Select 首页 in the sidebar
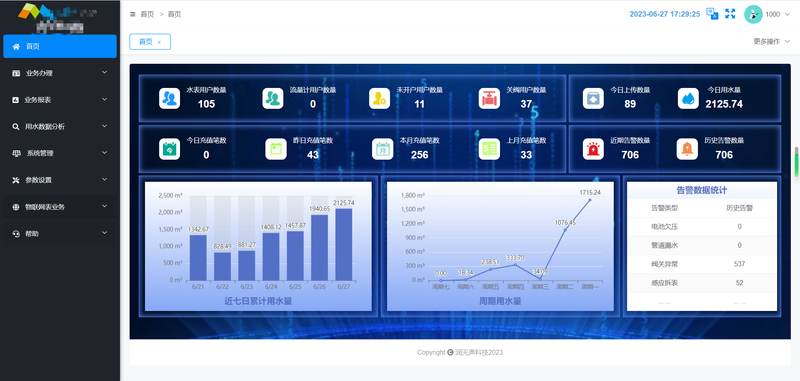This screenshot has width=800, height=381. click(60, 46)
